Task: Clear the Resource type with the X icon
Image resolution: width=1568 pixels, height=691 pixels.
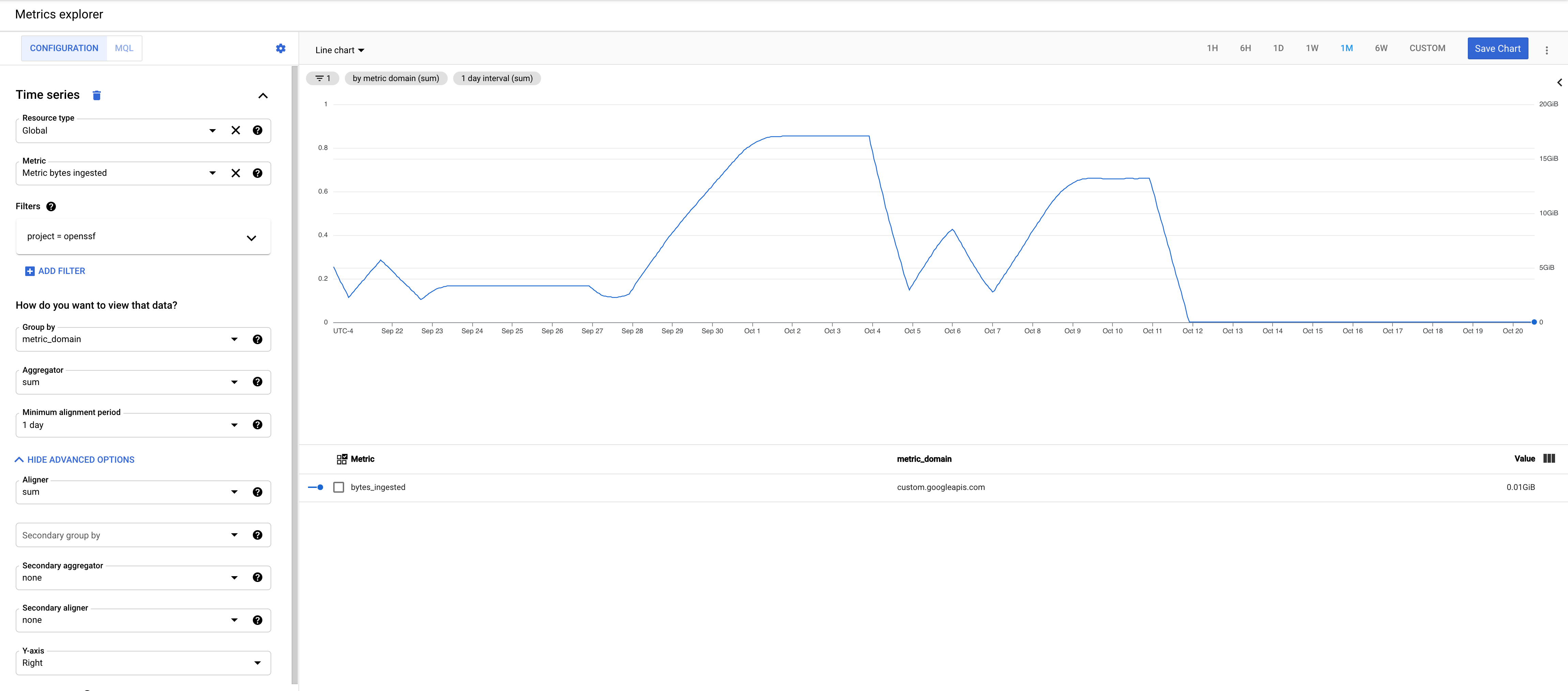Action: click(235, 130)
